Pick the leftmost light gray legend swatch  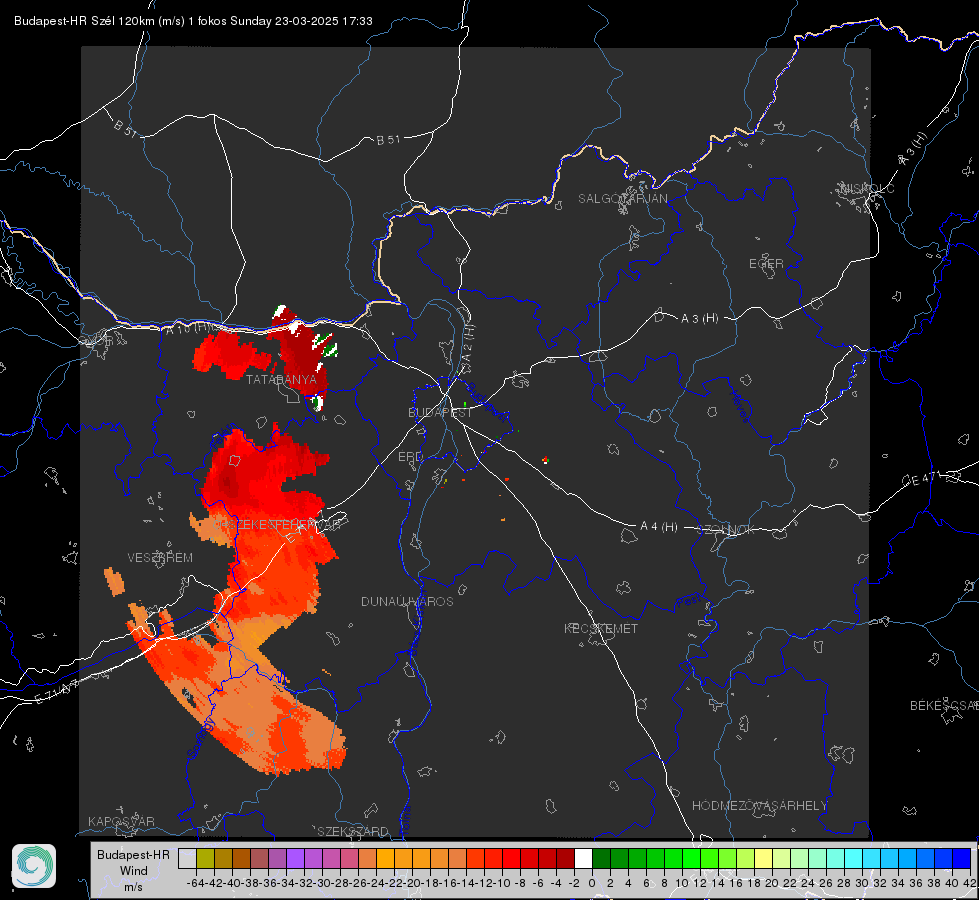click(187, 859)
